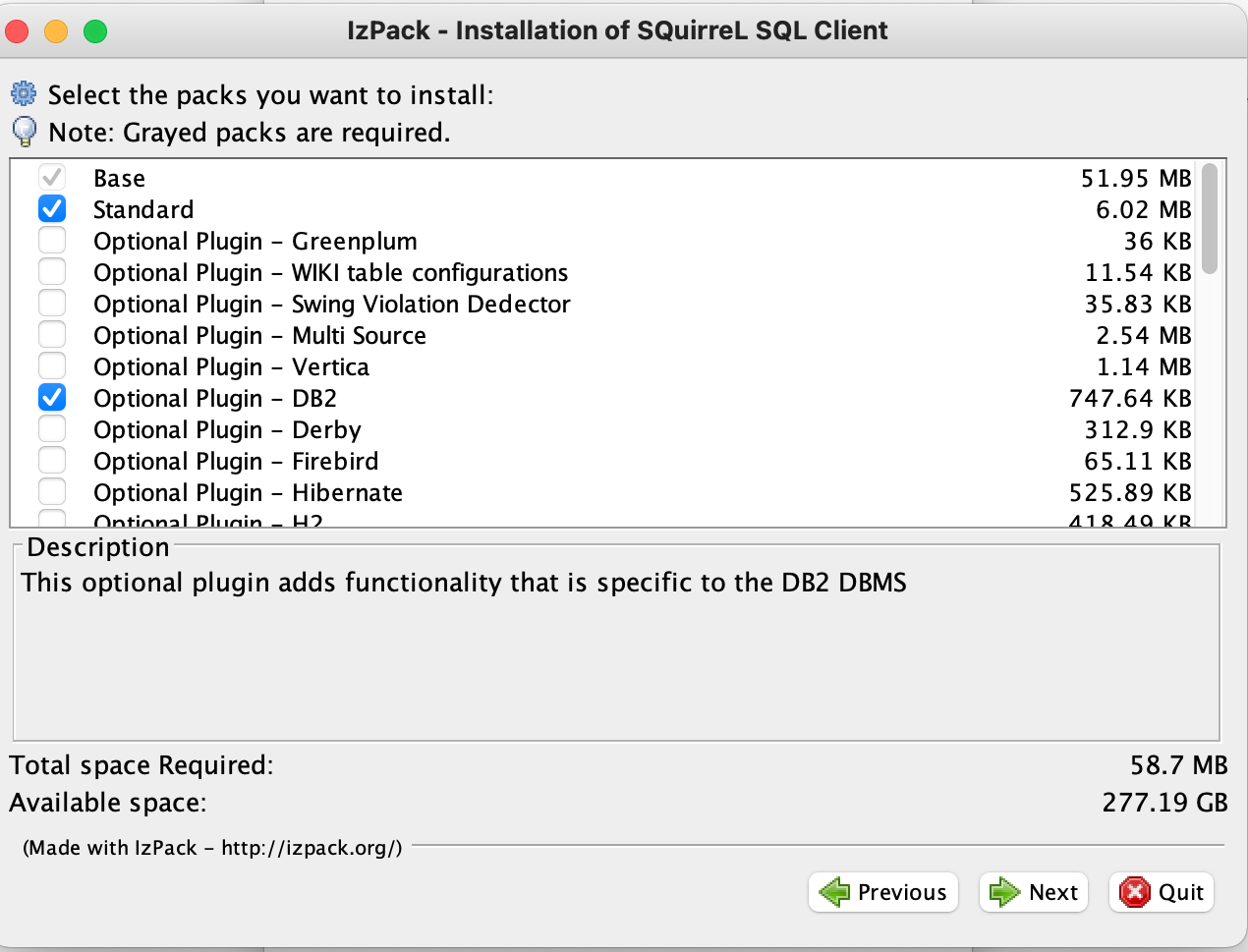This screenshot has width=1248, height=952.
Task: Tick the Vertica plugin checkbox
Action: (x=52, y=365)
